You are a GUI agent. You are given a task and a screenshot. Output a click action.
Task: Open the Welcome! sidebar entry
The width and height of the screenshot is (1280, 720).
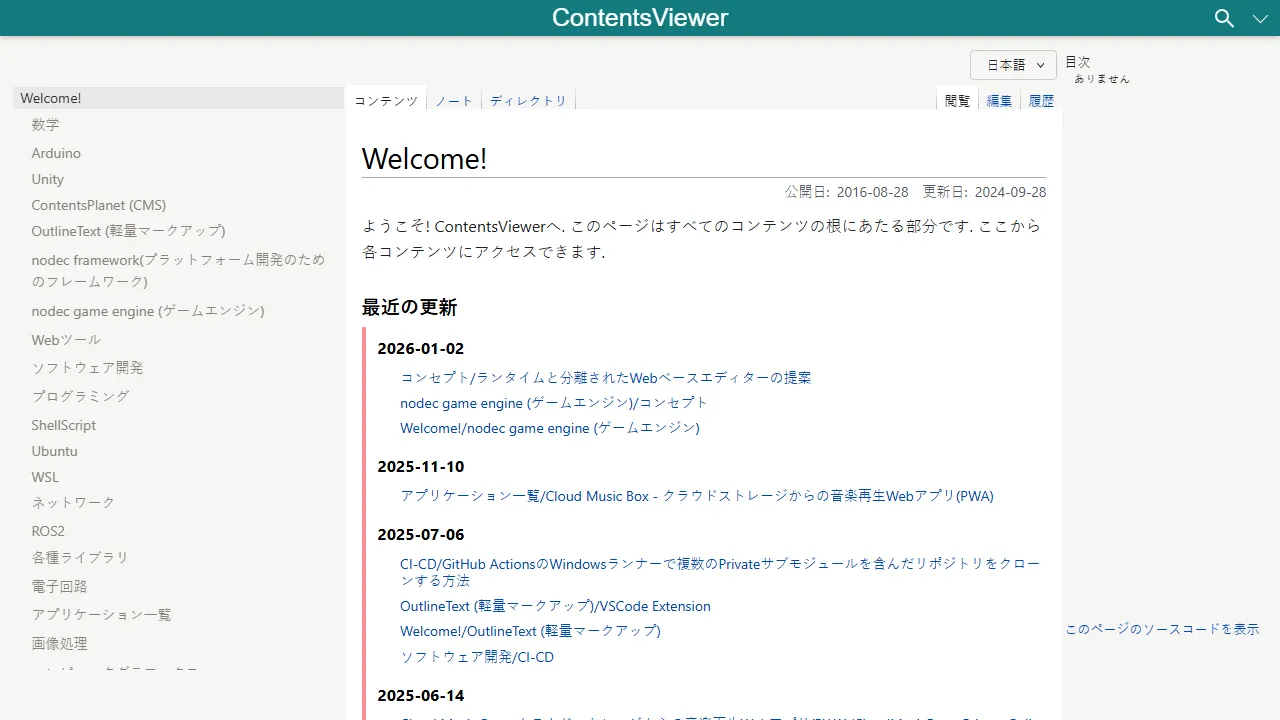tap(50, 97)
